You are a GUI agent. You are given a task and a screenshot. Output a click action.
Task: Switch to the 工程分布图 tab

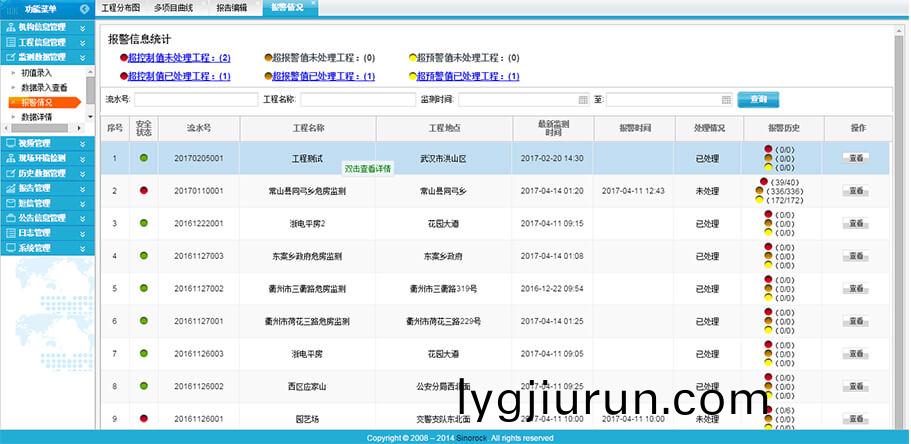tap(120, 7)
